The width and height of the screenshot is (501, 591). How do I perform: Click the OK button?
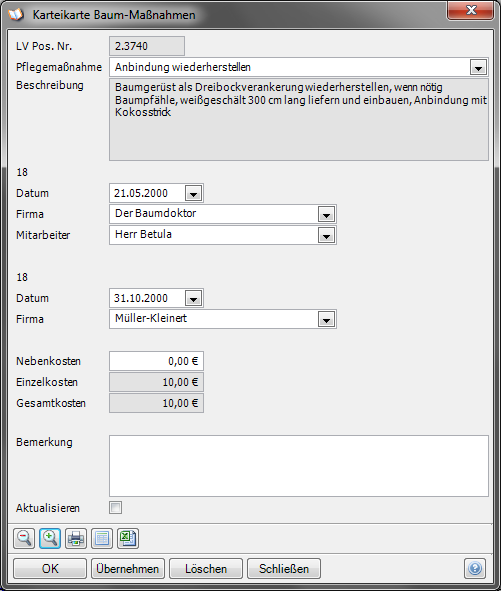click(50, 568)
